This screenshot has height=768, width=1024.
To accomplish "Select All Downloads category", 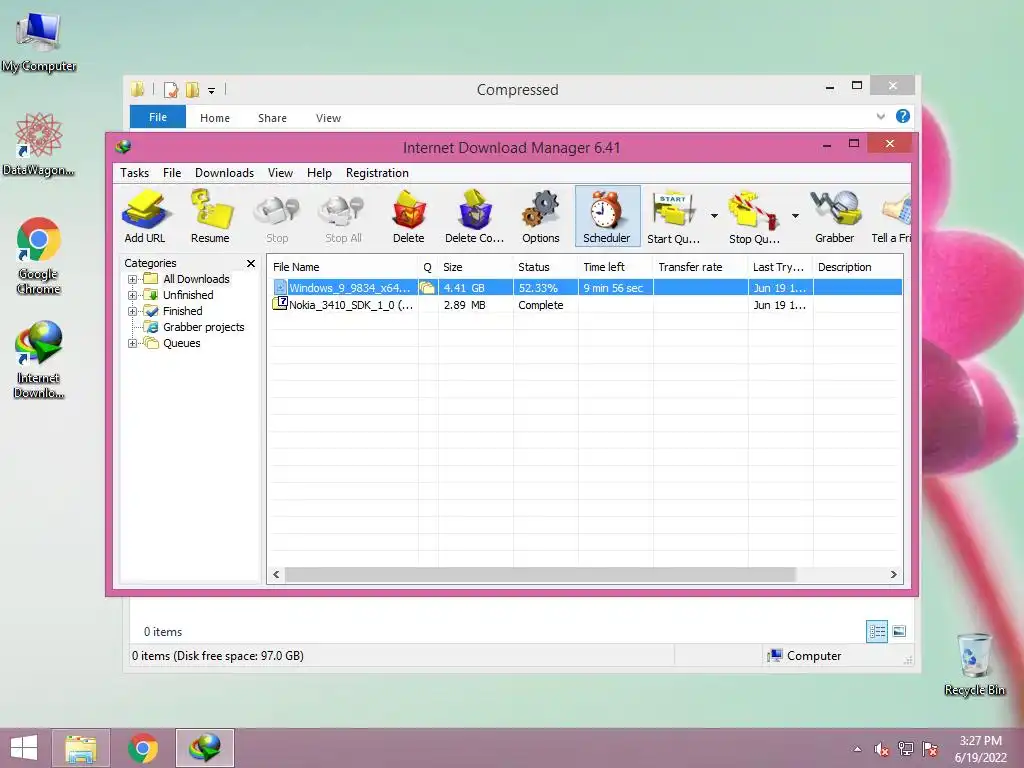I will tap(196, 279).
